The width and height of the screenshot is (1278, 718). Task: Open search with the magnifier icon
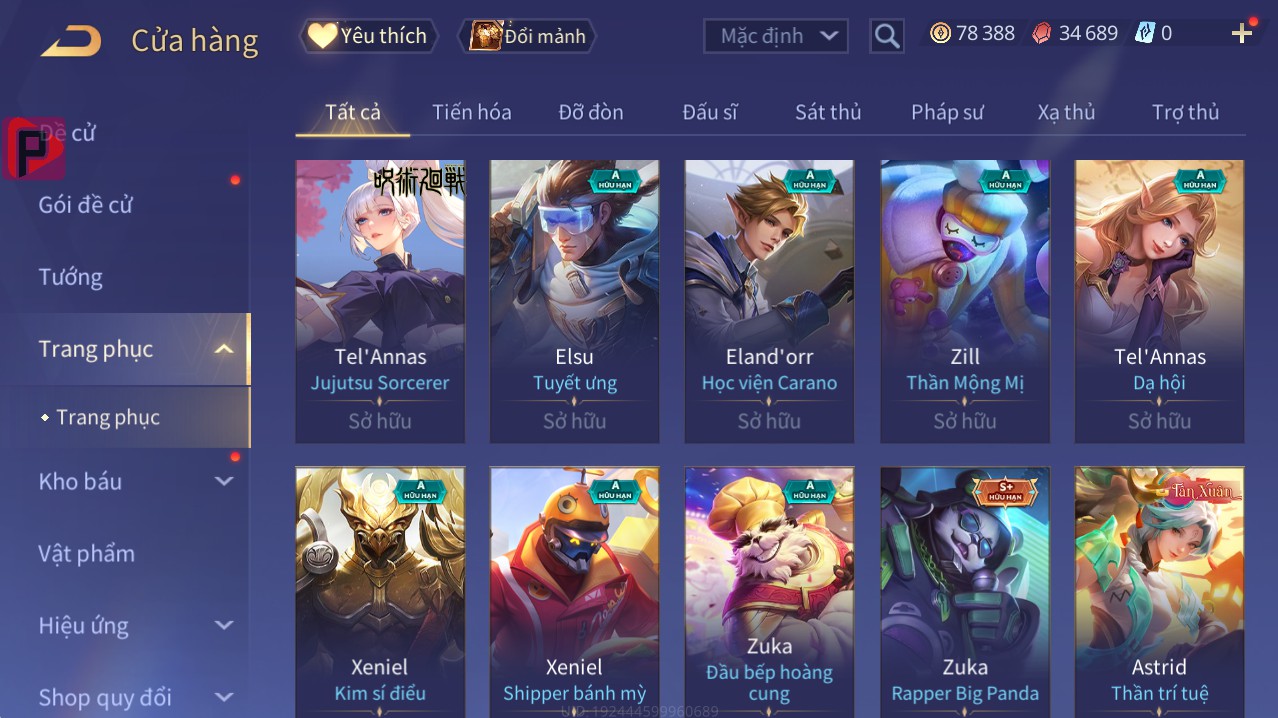coord(887,36)
